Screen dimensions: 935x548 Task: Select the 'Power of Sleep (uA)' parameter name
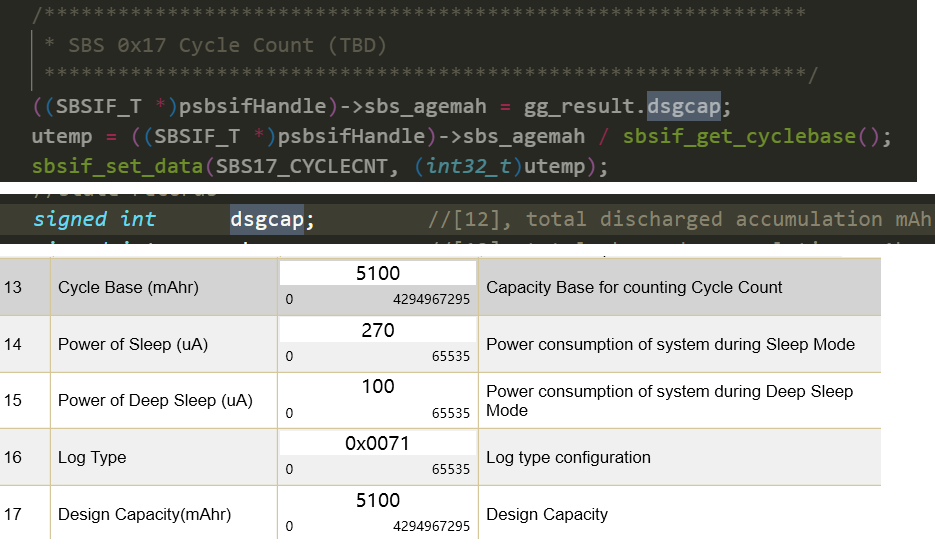tap(133, 345)
